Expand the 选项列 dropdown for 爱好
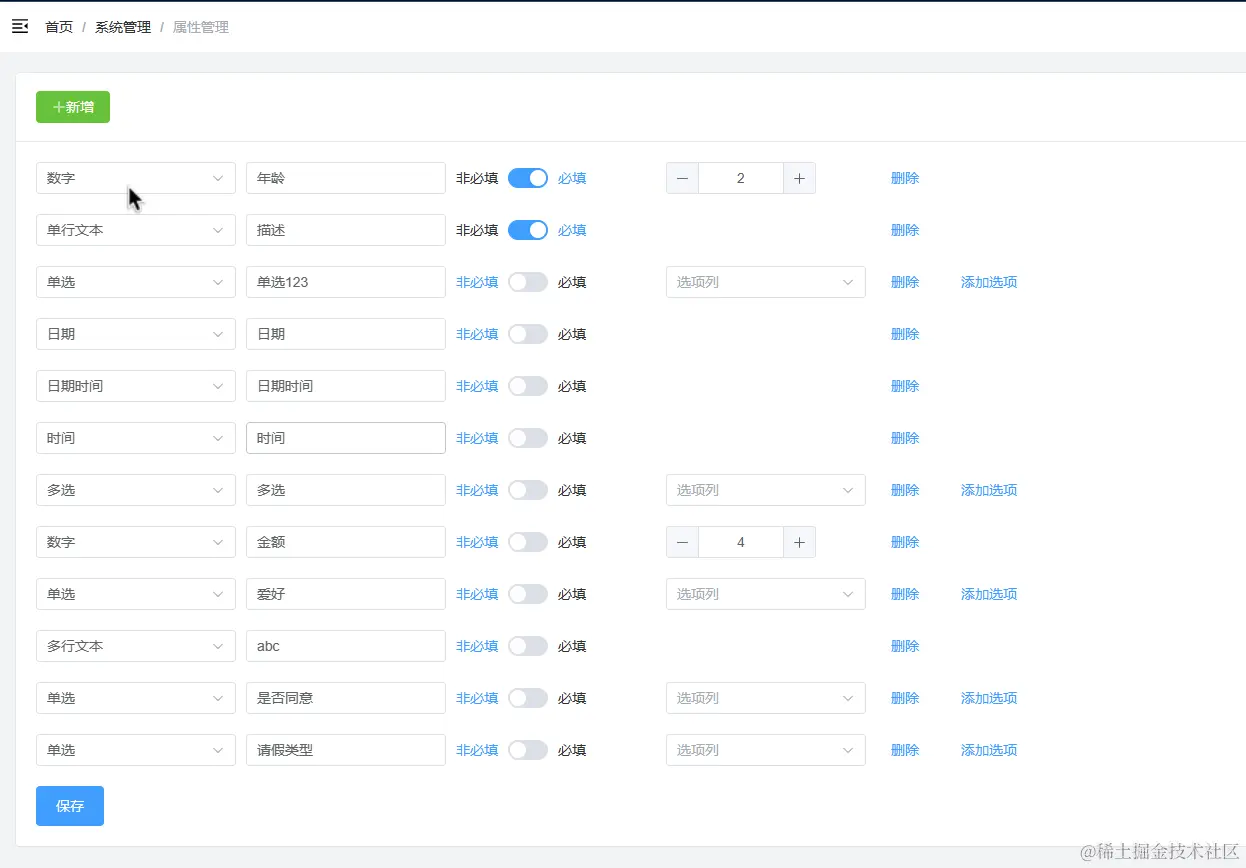1246x868 pixels. [x=766, y=594]
